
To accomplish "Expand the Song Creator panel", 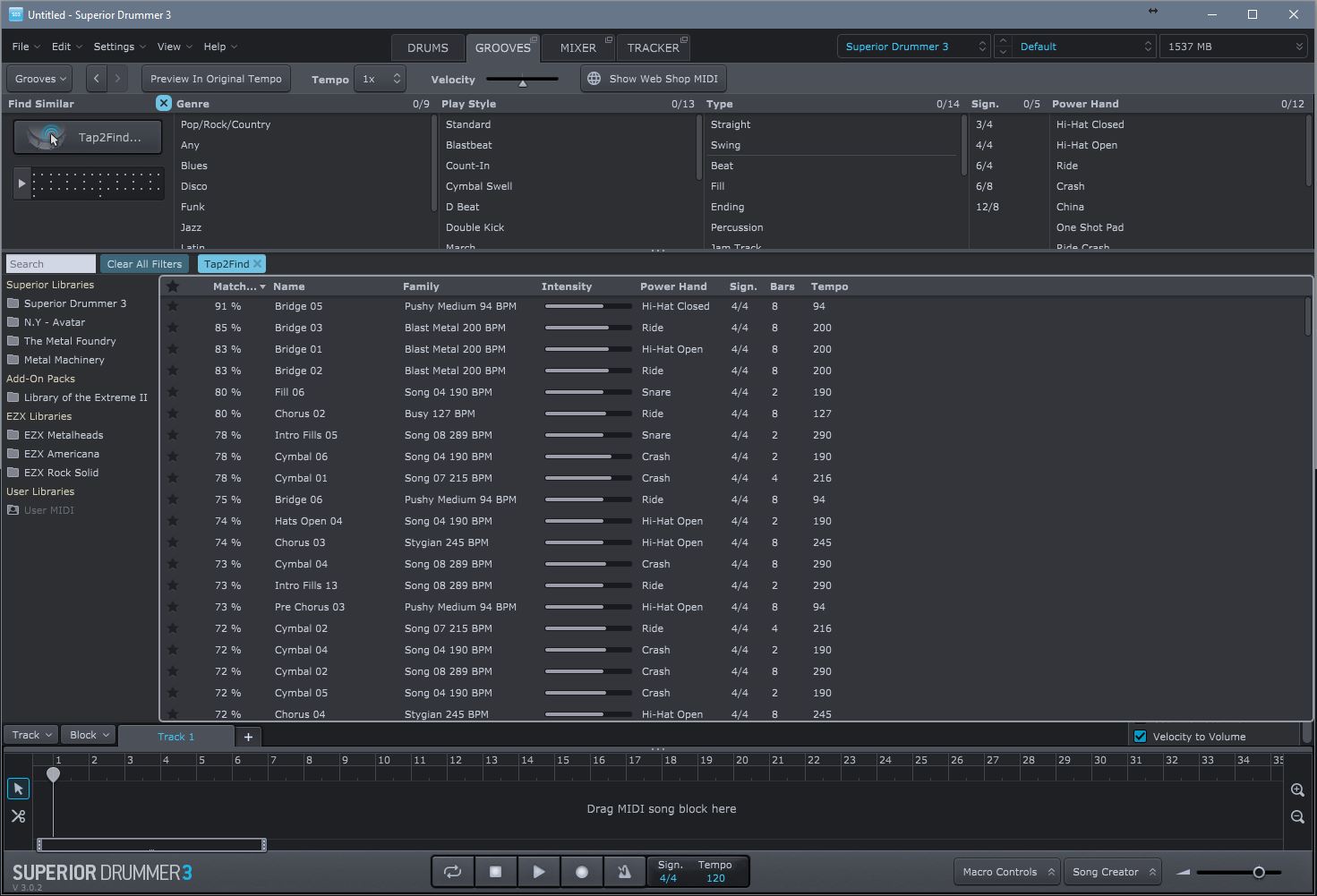I will click(1114, 872).
